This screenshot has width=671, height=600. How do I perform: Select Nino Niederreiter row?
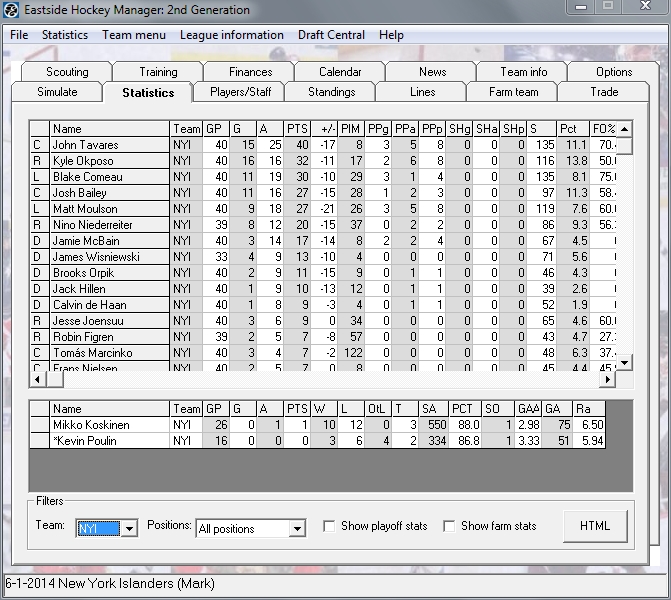pyautogui.click(x=323, y=225)
